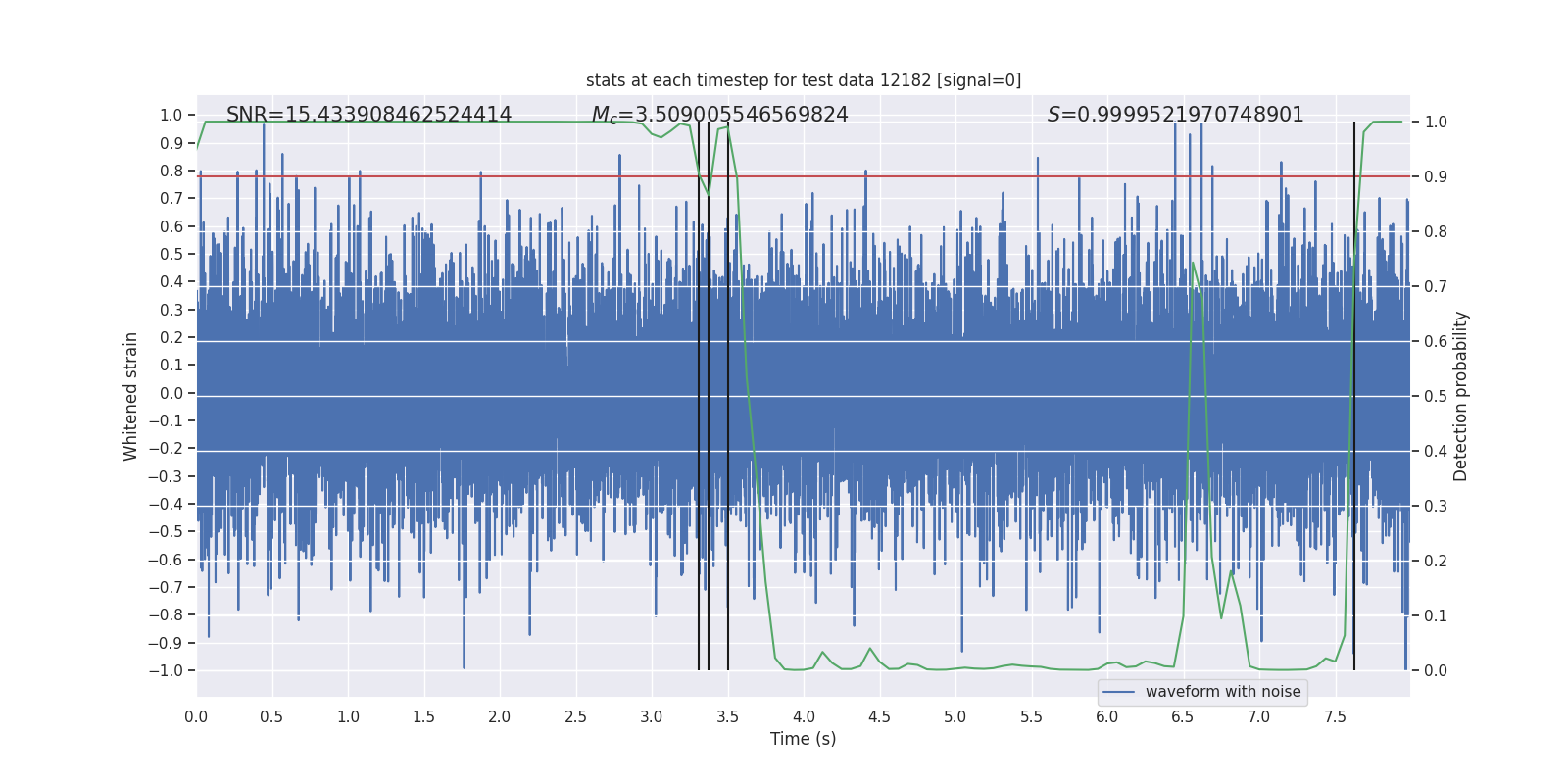The width and height of the screenshot is (1568, 784).
Task: Click the 0.4 tick on Detection probability axis
Action: click(x=1436, y=452)
